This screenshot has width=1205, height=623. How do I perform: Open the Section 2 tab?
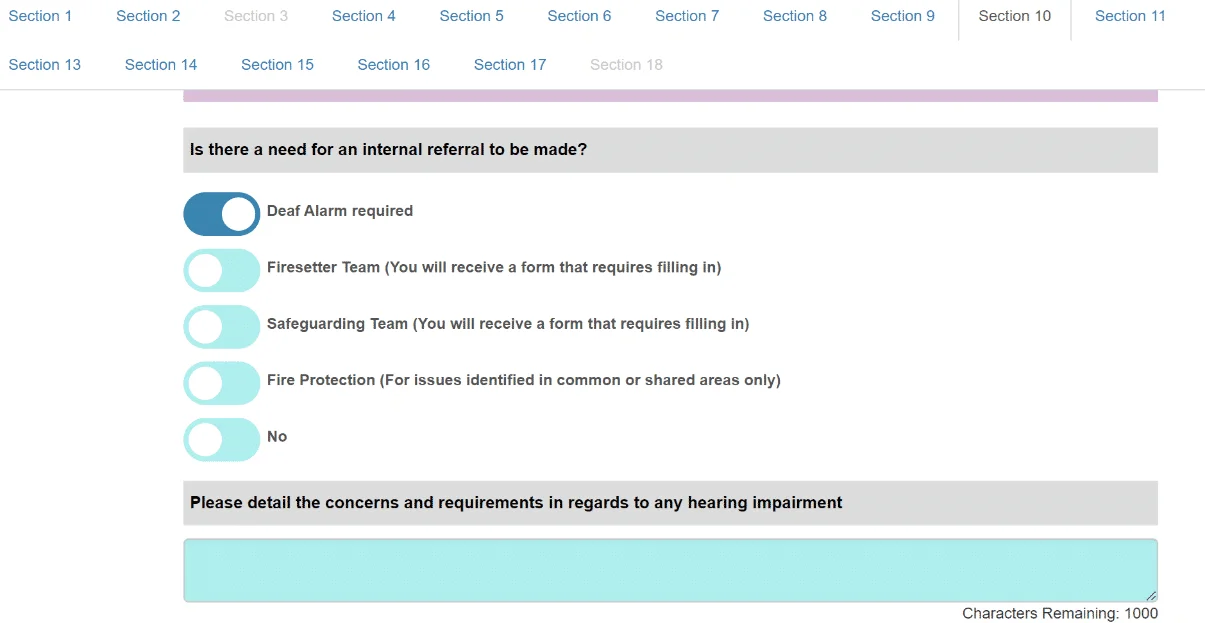coord(148,16)
